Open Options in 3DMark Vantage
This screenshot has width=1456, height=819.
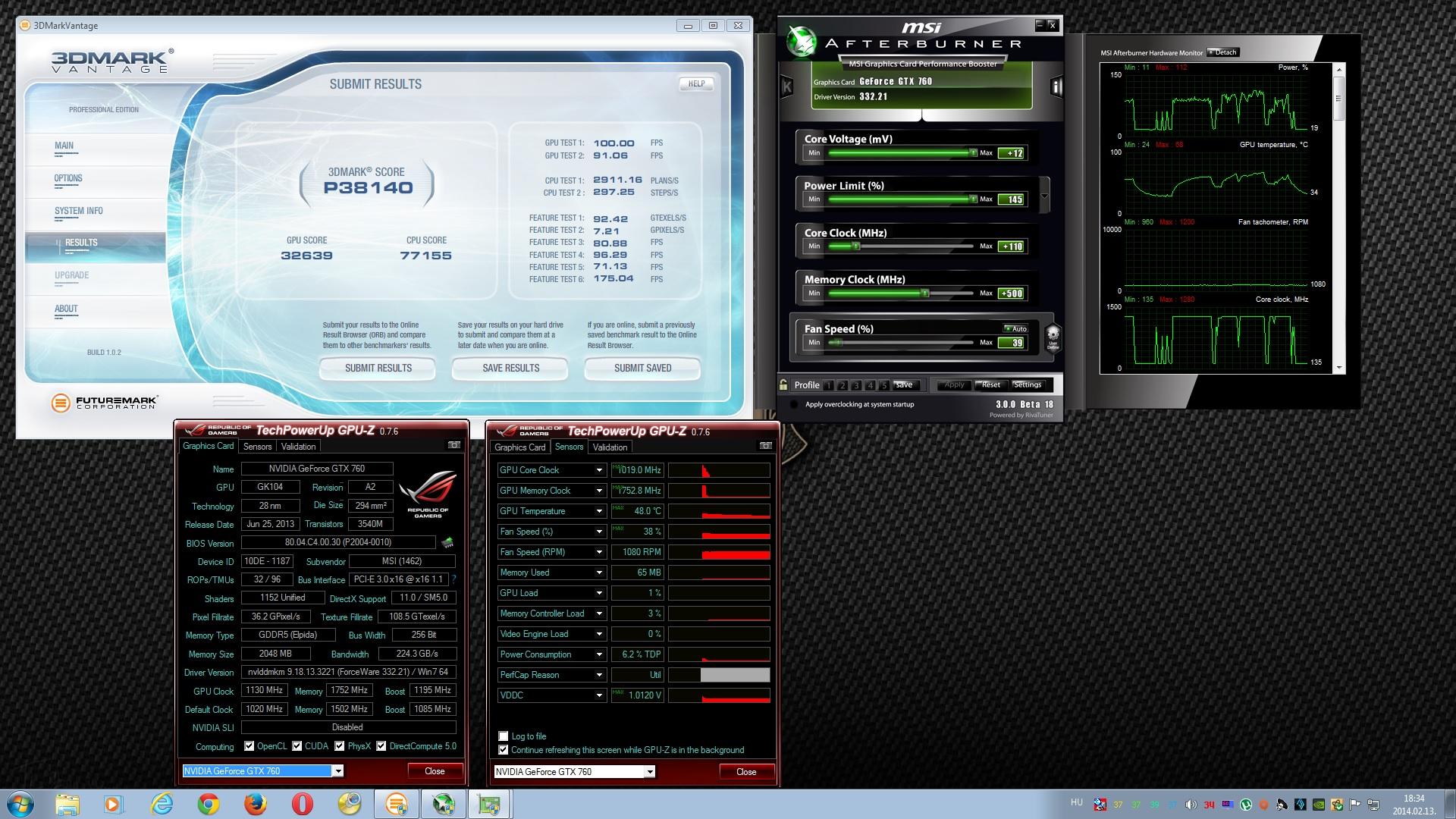(68, 178)
